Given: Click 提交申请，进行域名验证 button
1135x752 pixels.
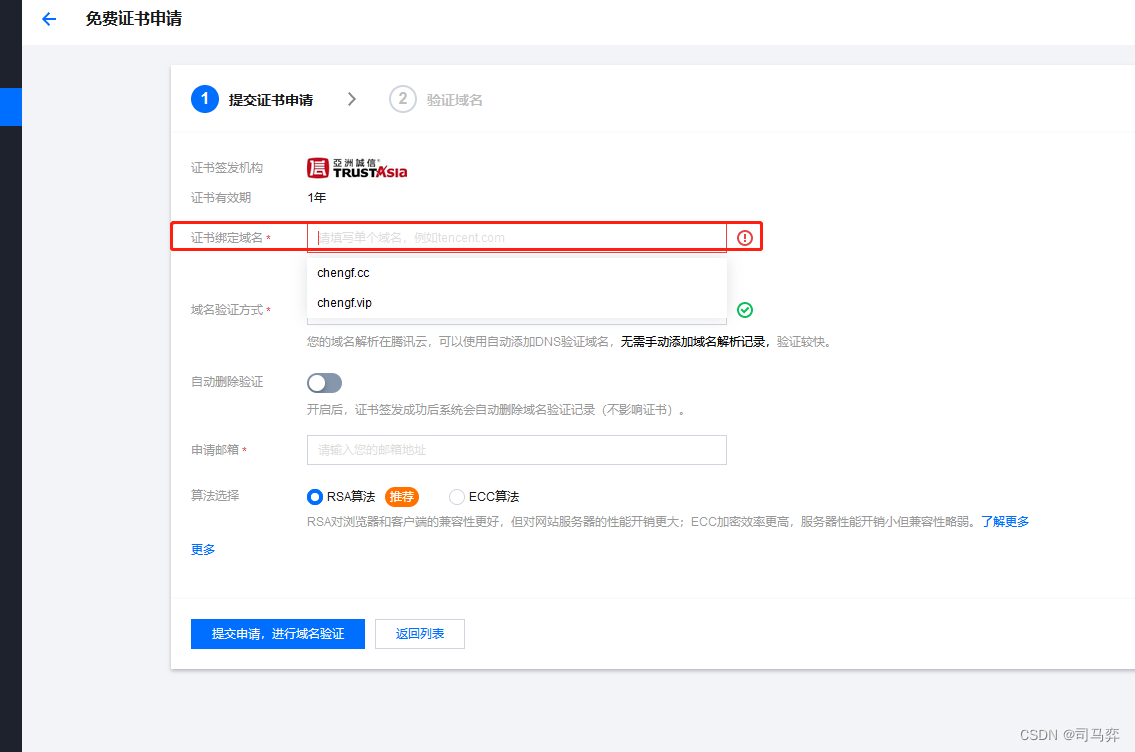Looking at the screenshot, I should (x=278, y=634).
